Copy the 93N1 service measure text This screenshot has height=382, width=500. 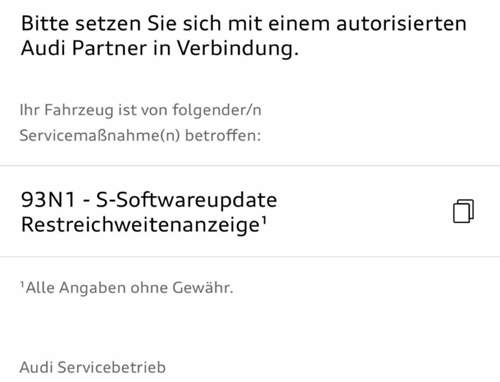463,211
